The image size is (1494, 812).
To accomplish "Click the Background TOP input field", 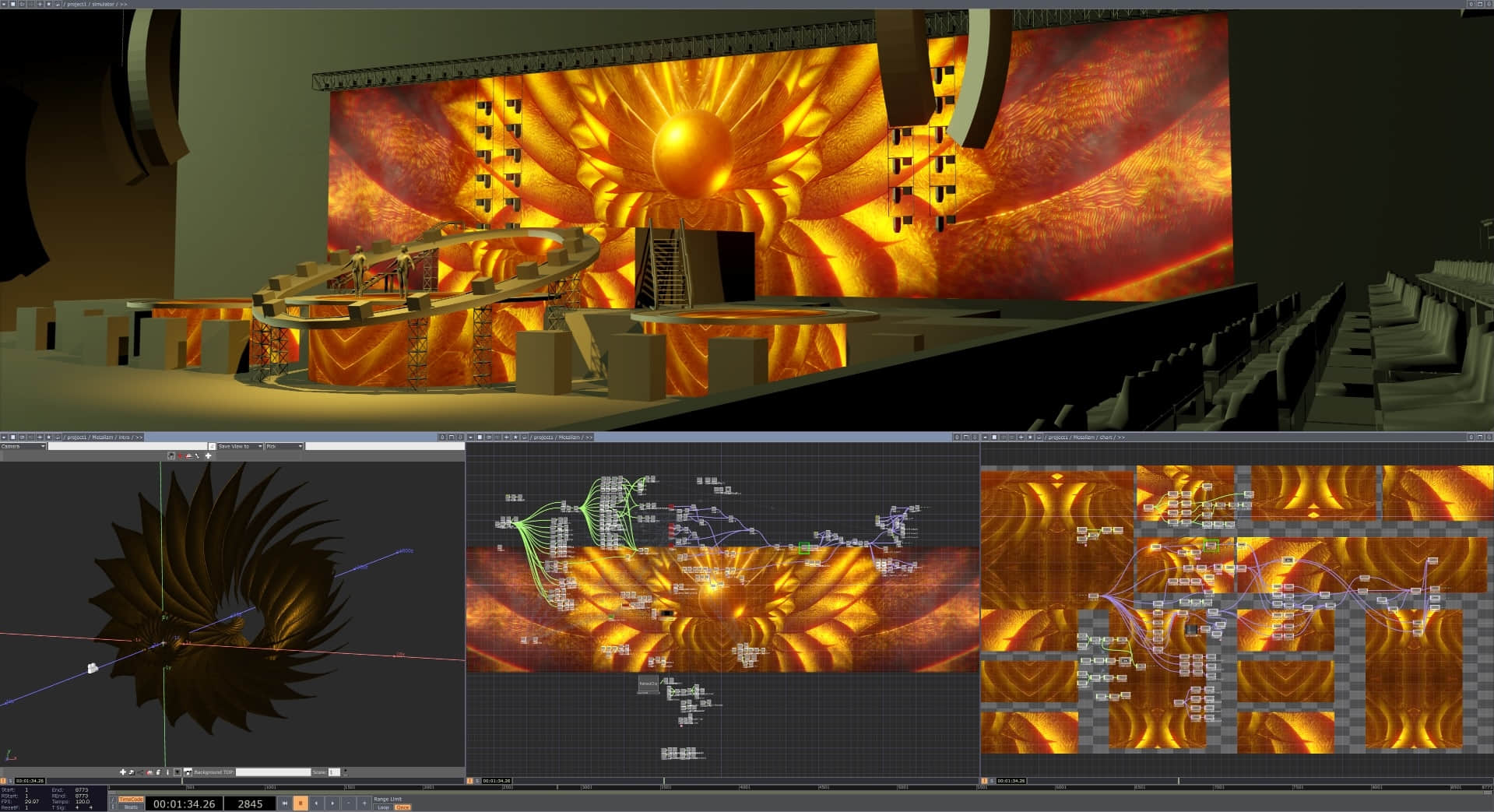I will click(272, 772).
